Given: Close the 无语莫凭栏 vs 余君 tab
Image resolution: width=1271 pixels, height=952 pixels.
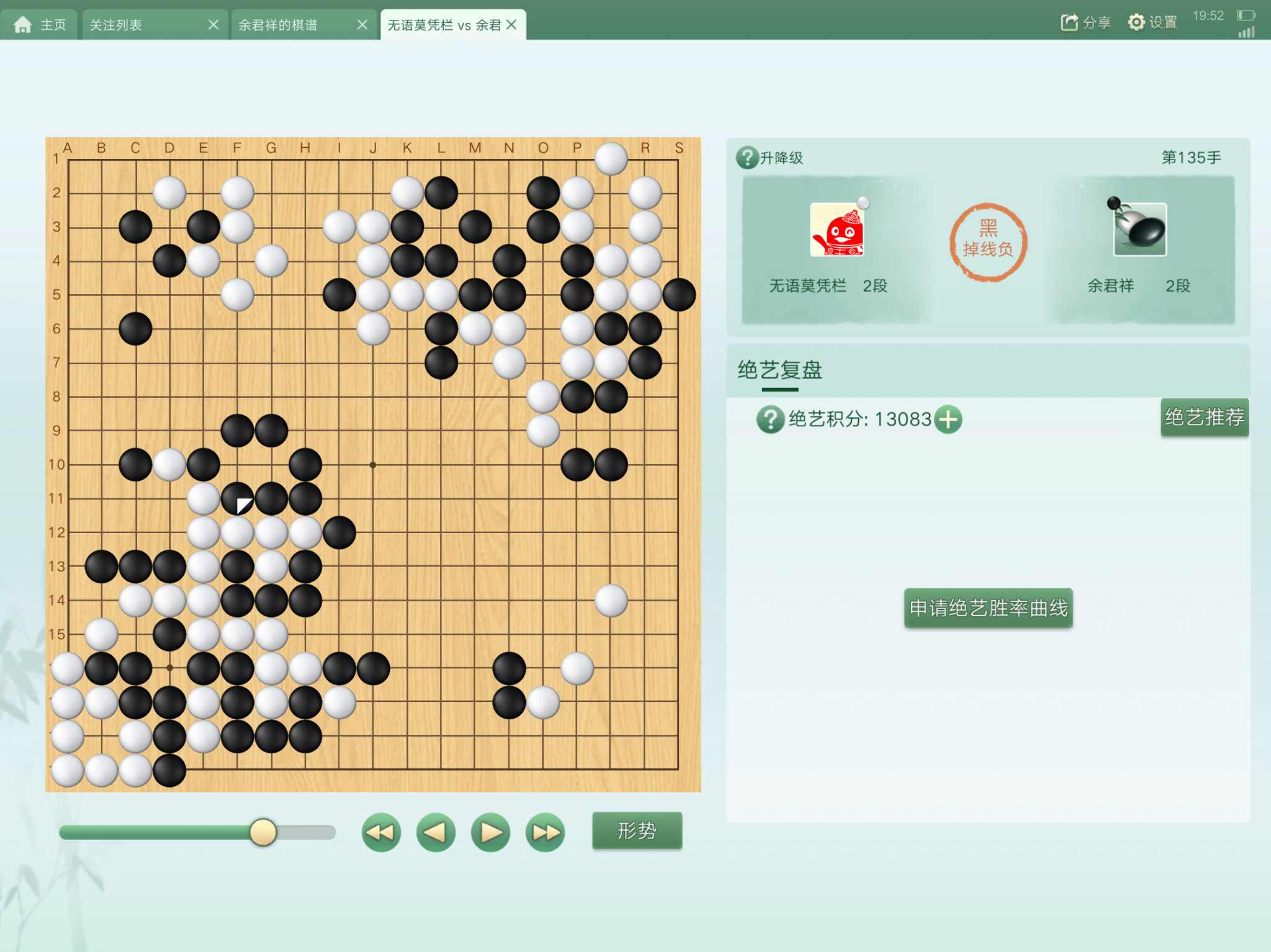Looking at the screenshot, I should click(511, 25).
